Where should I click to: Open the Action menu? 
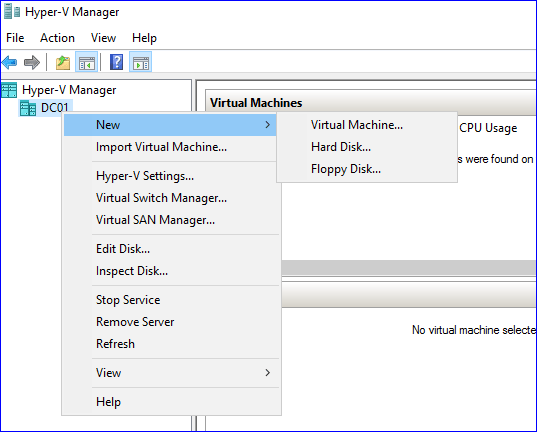[x=57, y=38]
